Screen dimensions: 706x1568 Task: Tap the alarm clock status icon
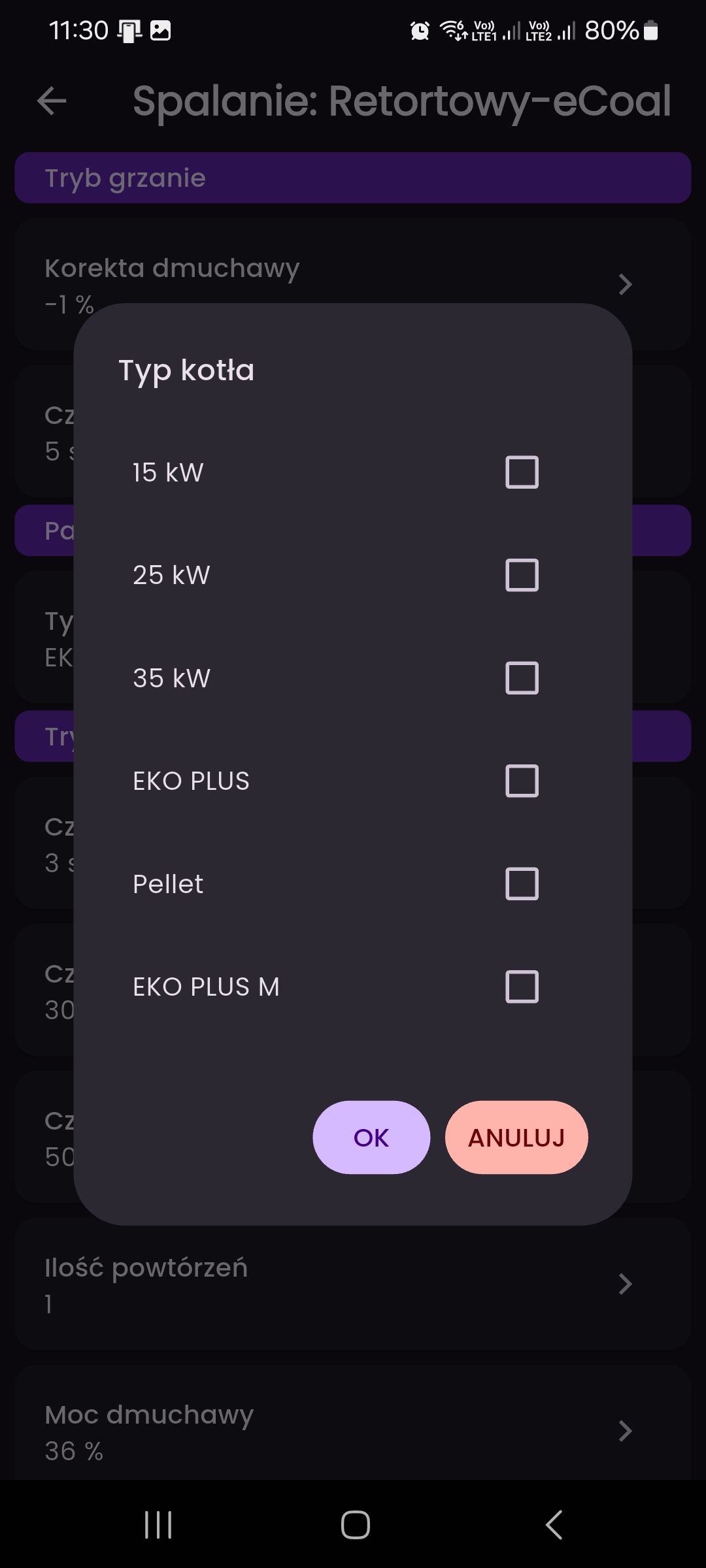point(420,31)
